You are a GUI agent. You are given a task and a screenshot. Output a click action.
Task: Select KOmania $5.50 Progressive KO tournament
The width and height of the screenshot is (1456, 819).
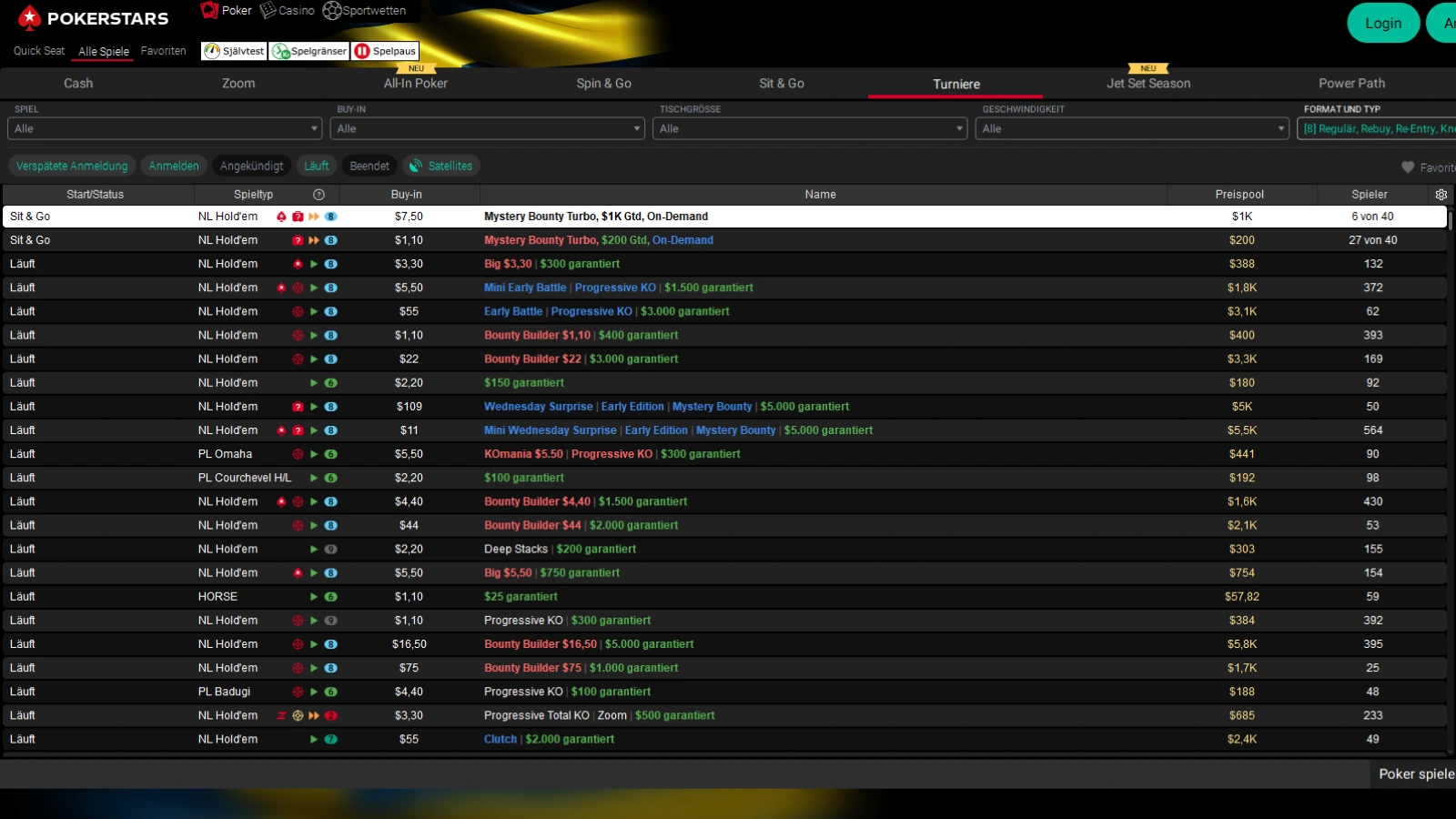pos(724,454)
